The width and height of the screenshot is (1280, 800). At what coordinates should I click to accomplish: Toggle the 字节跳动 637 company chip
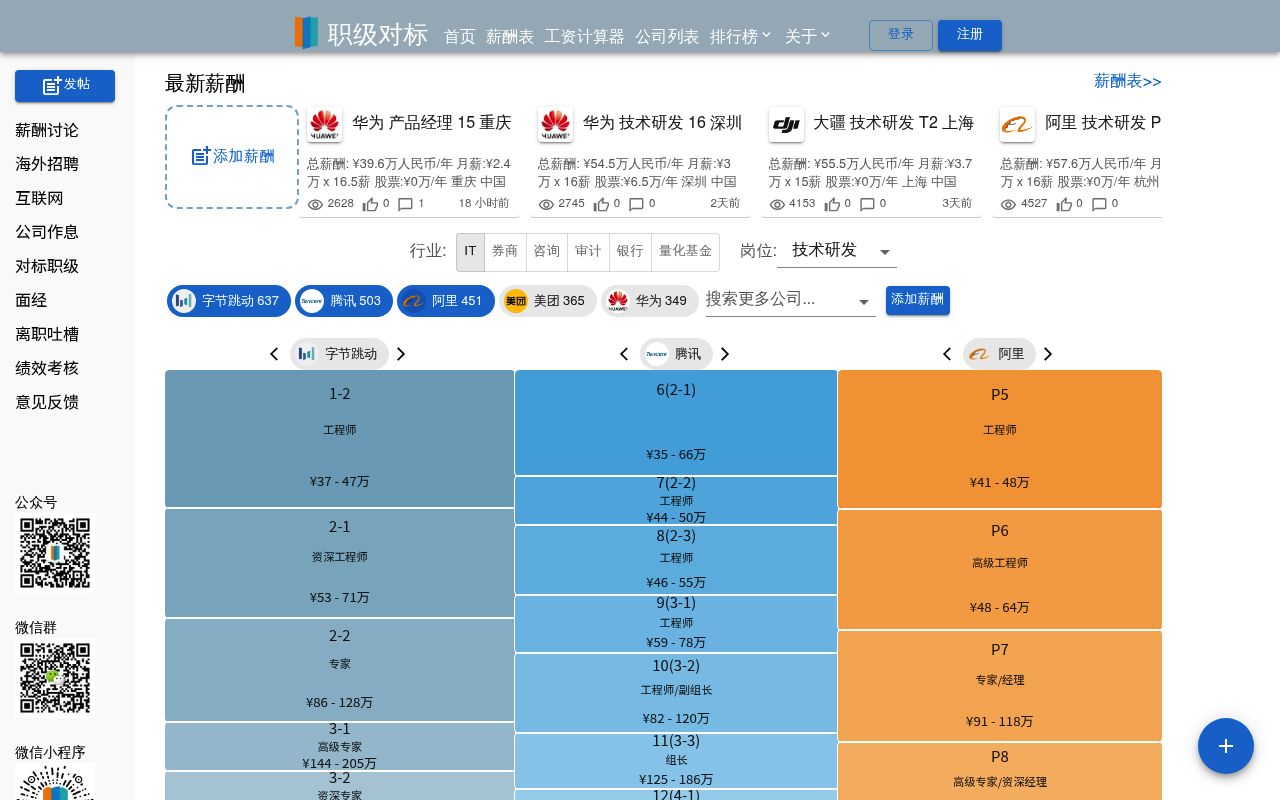(229, 301)
